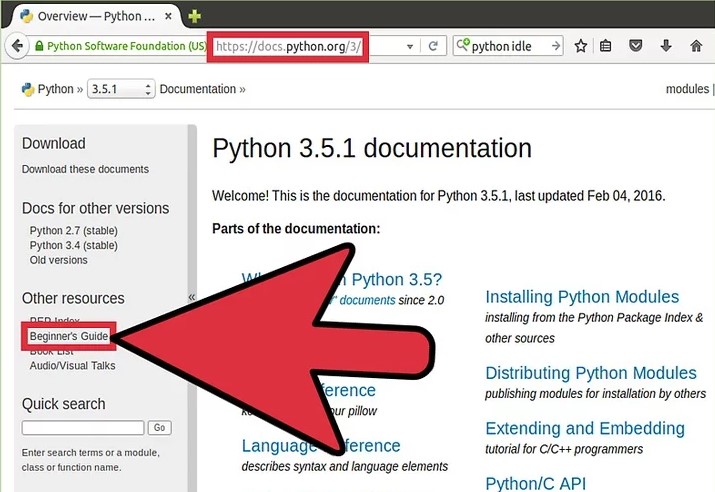Open a new tab with the plus icon
Image resolution: width=715 pixels, height=492 pixels.
pyautogui.click(x=194, y=16)
